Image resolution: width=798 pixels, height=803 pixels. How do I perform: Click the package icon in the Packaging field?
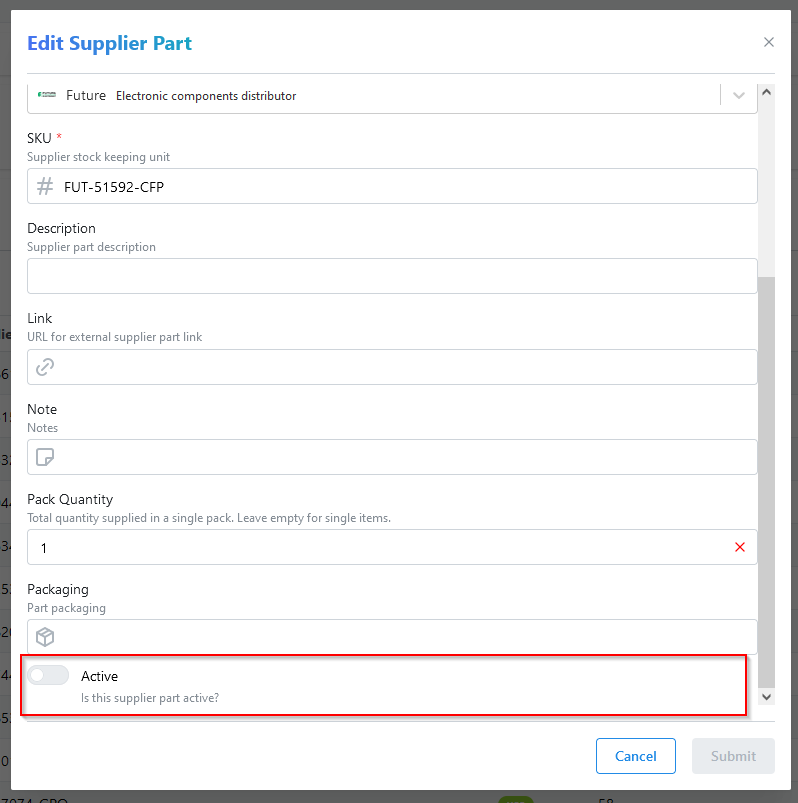tap(43, 637)
